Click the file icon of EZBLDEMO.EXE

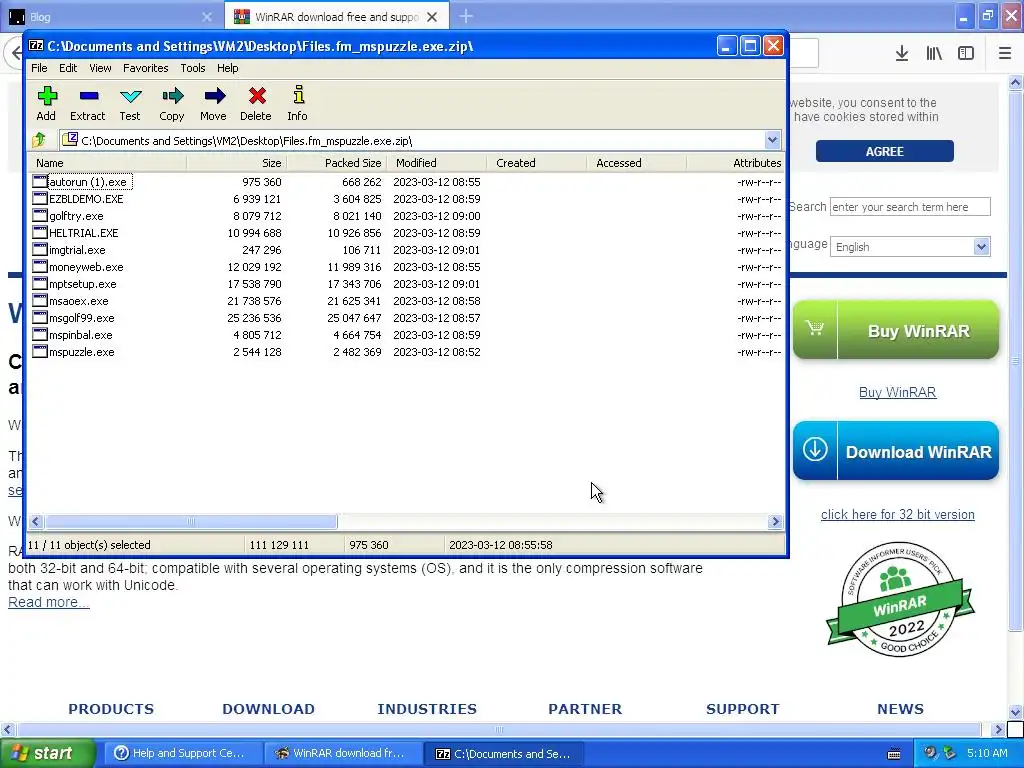(x=40, y=199)
